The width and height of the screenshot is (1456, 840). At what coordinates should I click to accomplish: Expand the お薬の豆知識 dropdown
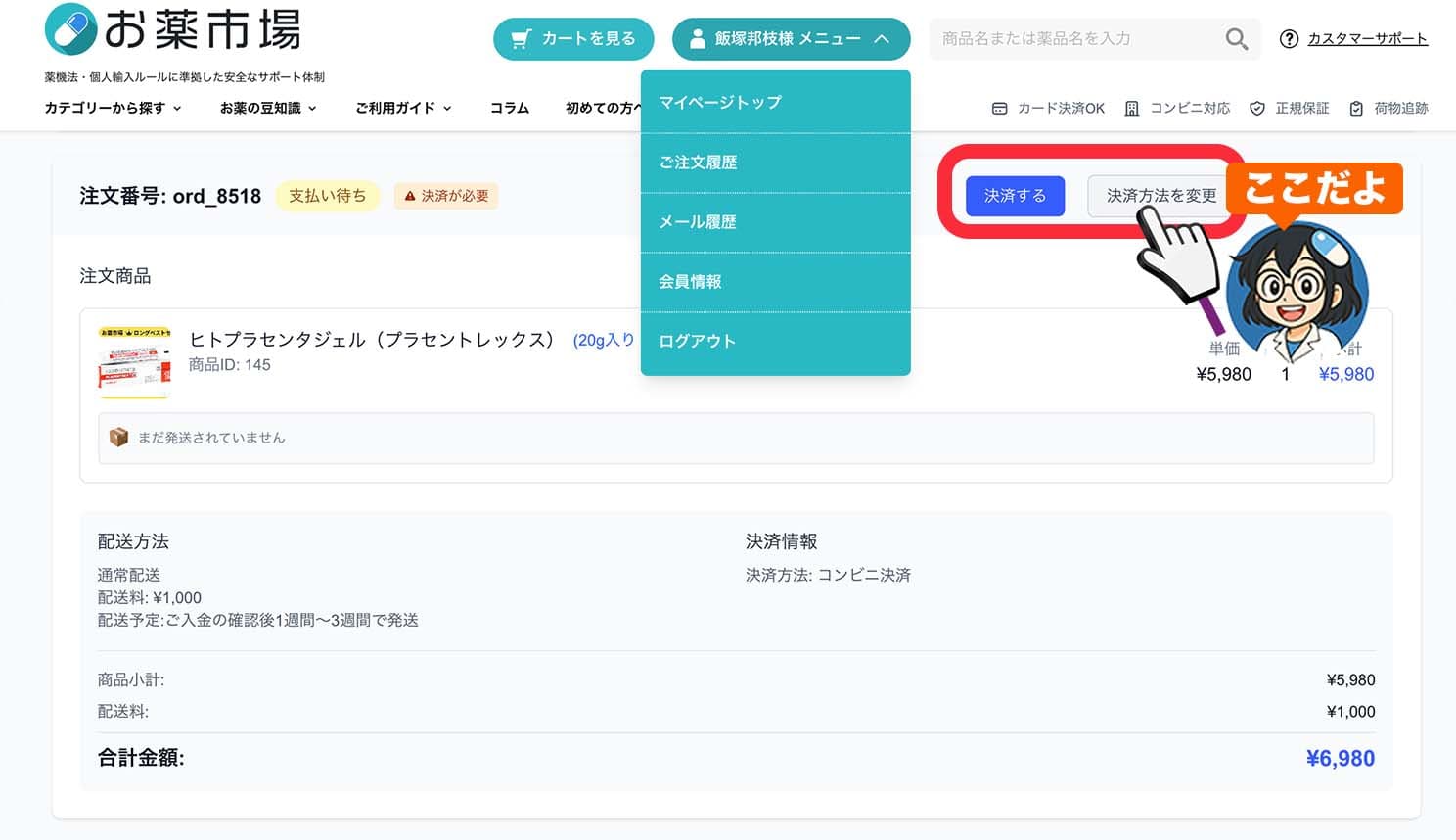pos(266,108)
